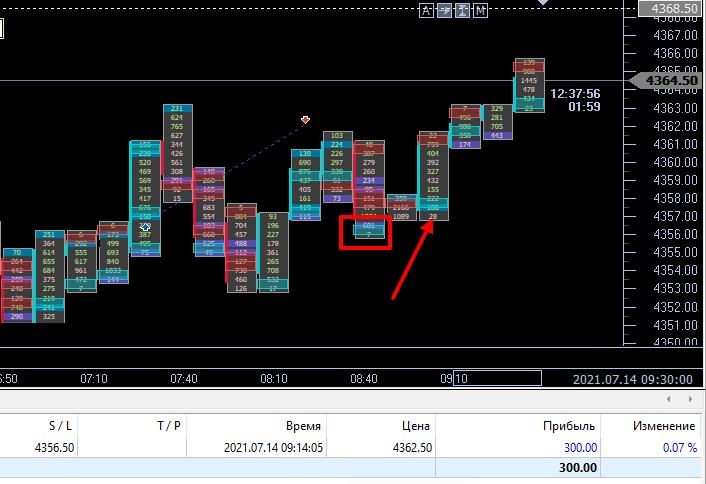Sort by the Цена column header
706x484 pixels.
(x=416, y=426)
